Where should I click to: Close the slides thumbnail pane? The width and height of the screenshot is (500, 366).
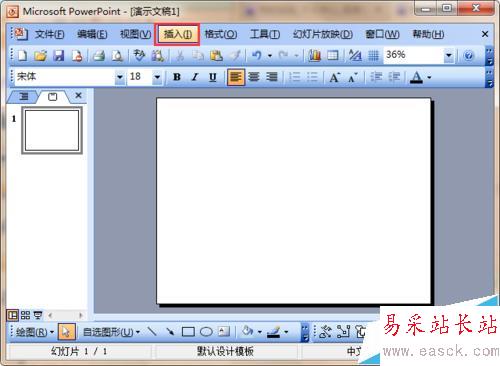pos(78,96)
